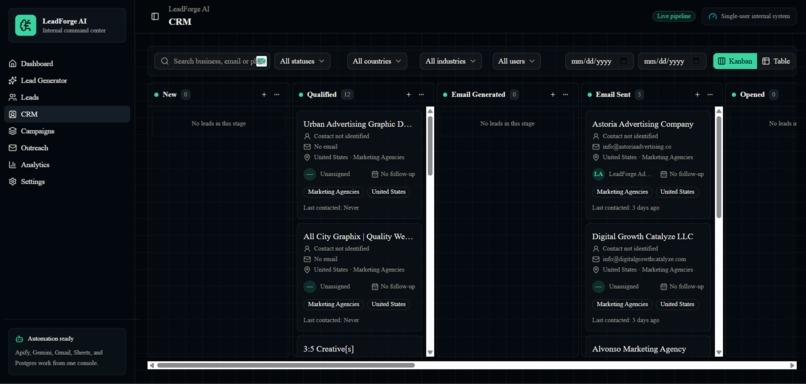Toggle the sidebar collapse icon
Image resolution: width=806 pixels, height=384 pixels.
[155, 16]
